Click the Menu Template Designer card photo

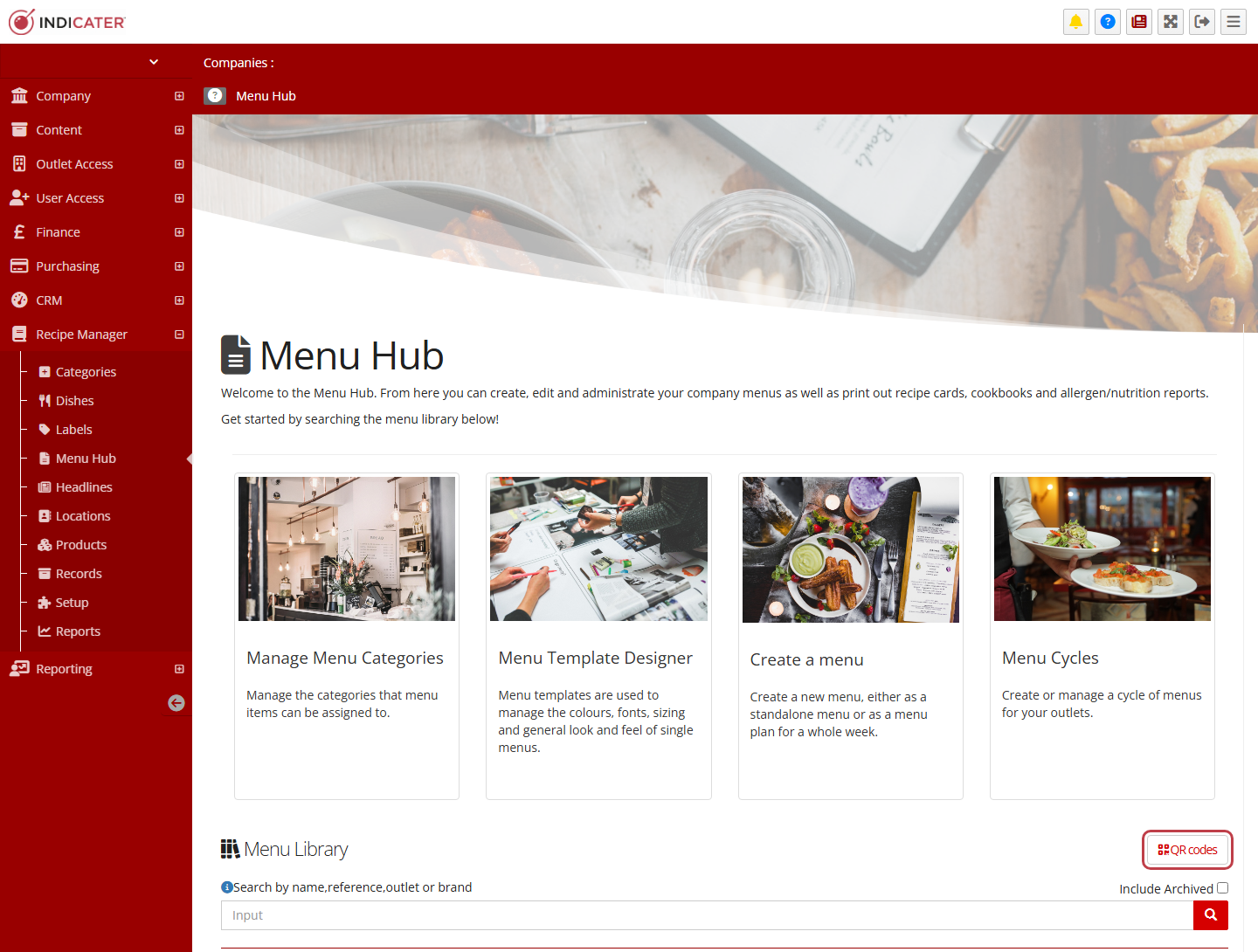[598, 548]
